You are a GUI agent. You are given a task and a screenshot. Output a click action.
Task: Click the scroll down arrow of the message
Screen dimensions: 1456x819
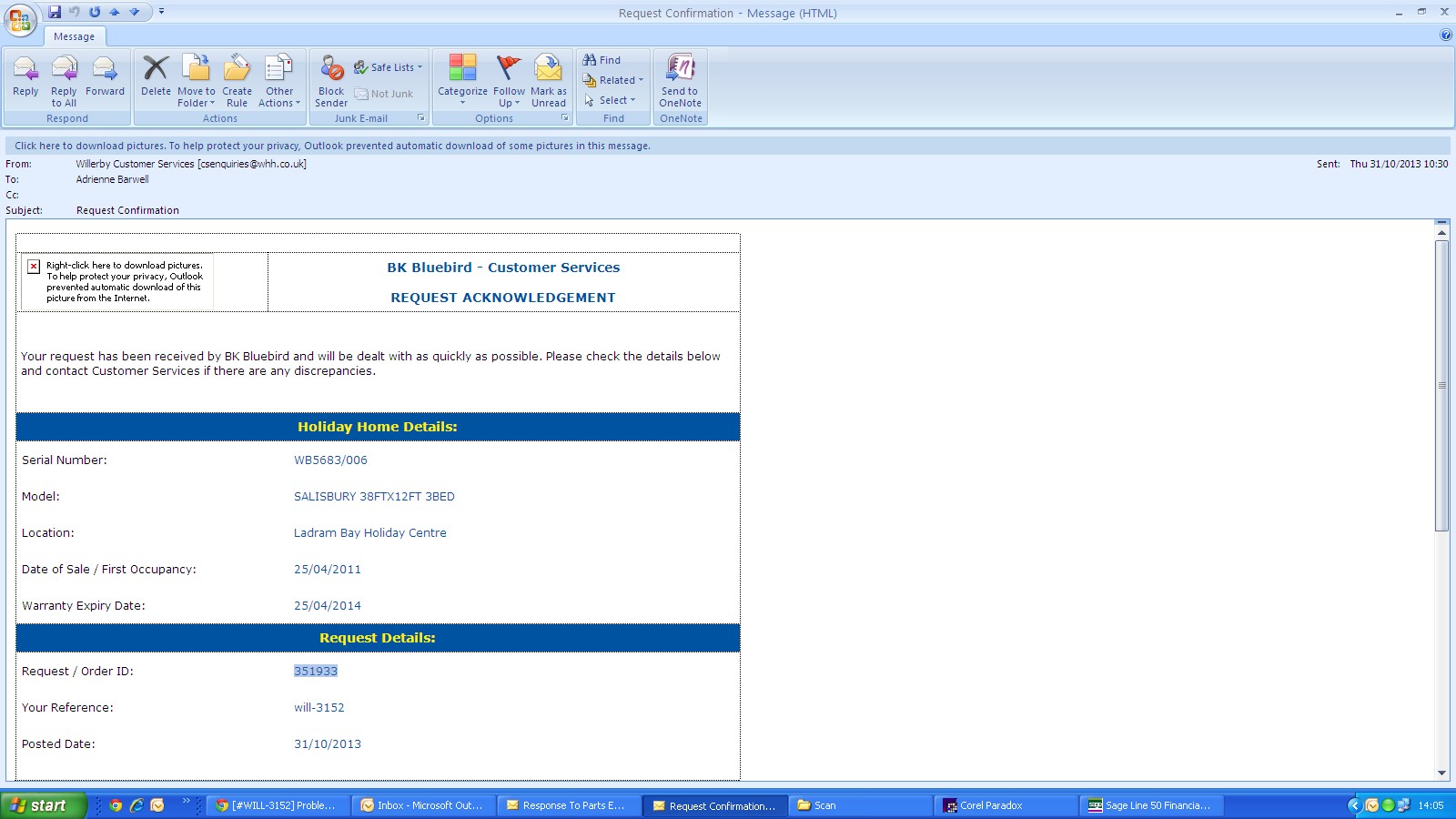(1441, 773)
